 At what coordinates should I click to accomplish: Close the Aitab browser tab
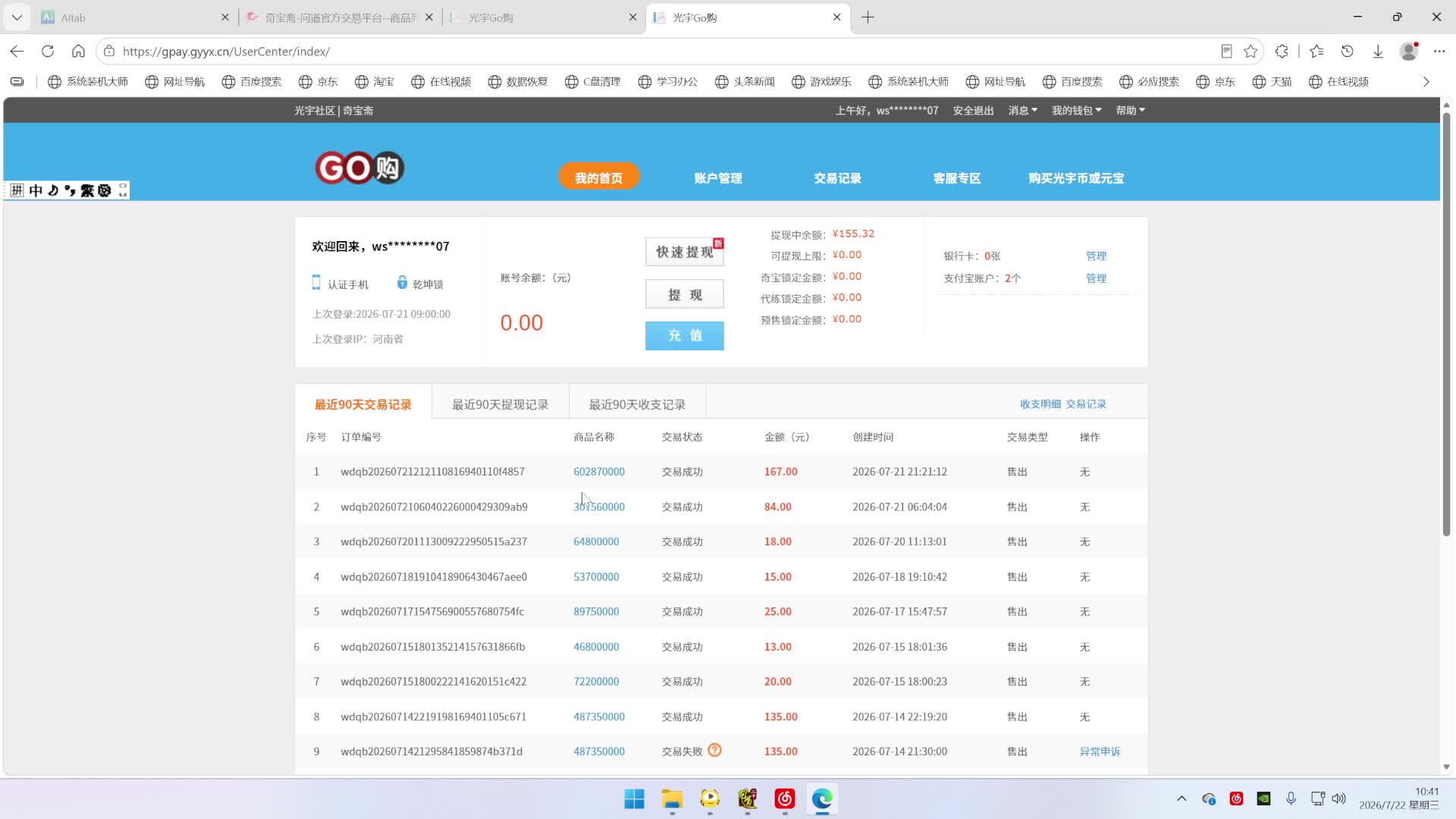[x=225, y=17]
